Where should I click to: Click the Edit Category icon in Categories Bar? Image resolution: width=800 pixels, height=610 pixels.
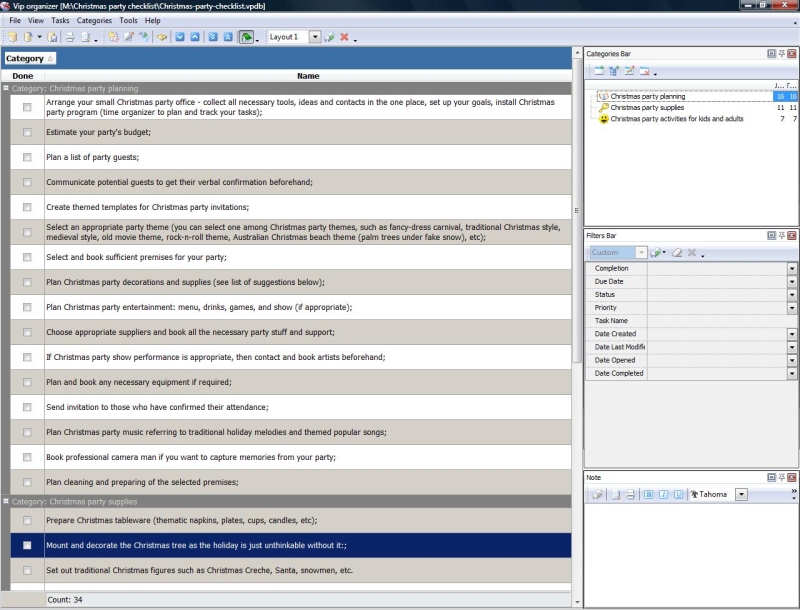(x=629, y=71)
